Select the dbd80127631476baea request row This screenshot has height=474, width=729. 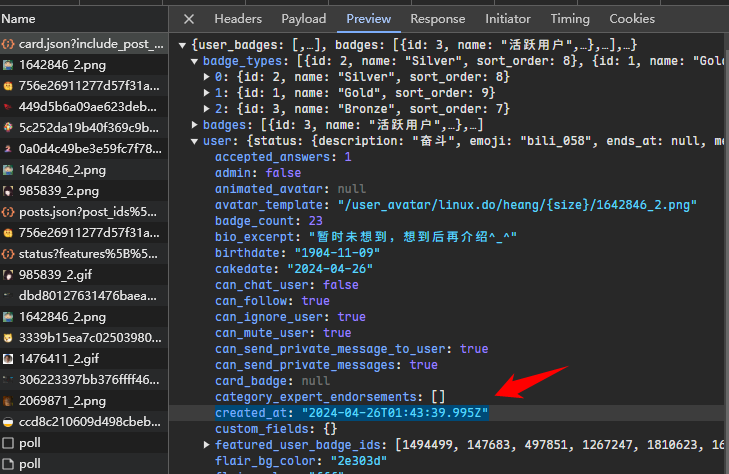click(84, 296)
